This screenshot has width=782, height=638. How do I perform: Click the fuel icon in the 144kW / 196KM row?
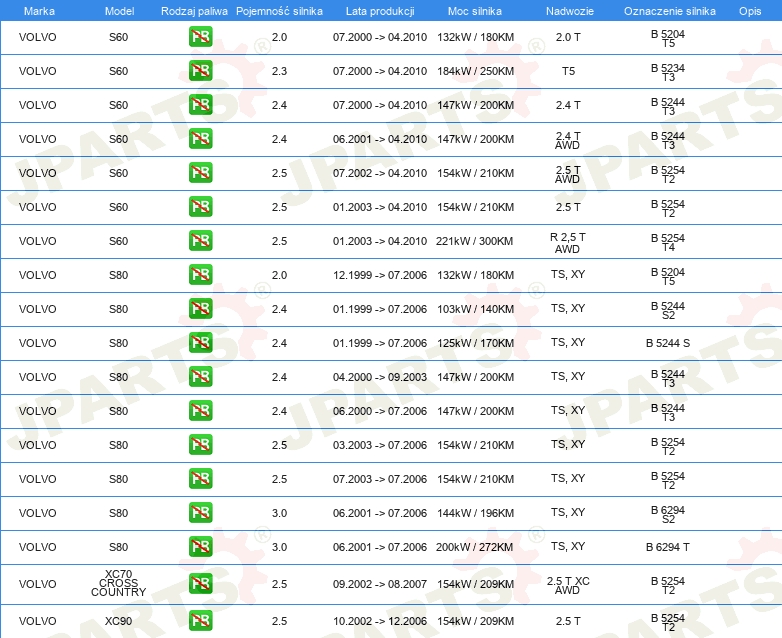pos(200,512)
